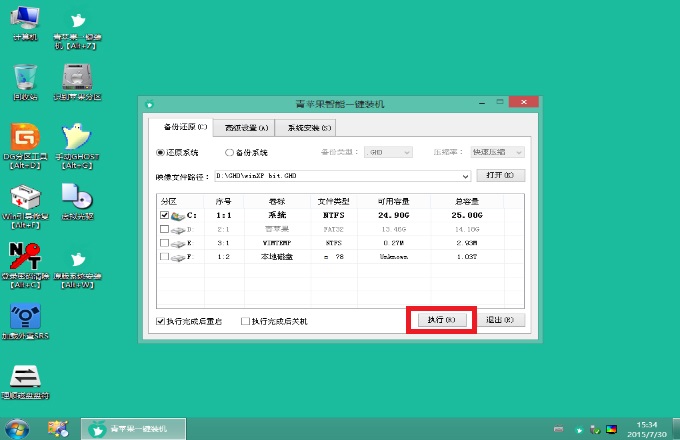Select the 还原系统 radio button
Viewport: 680px width, 440px height.
pos(160,153)
